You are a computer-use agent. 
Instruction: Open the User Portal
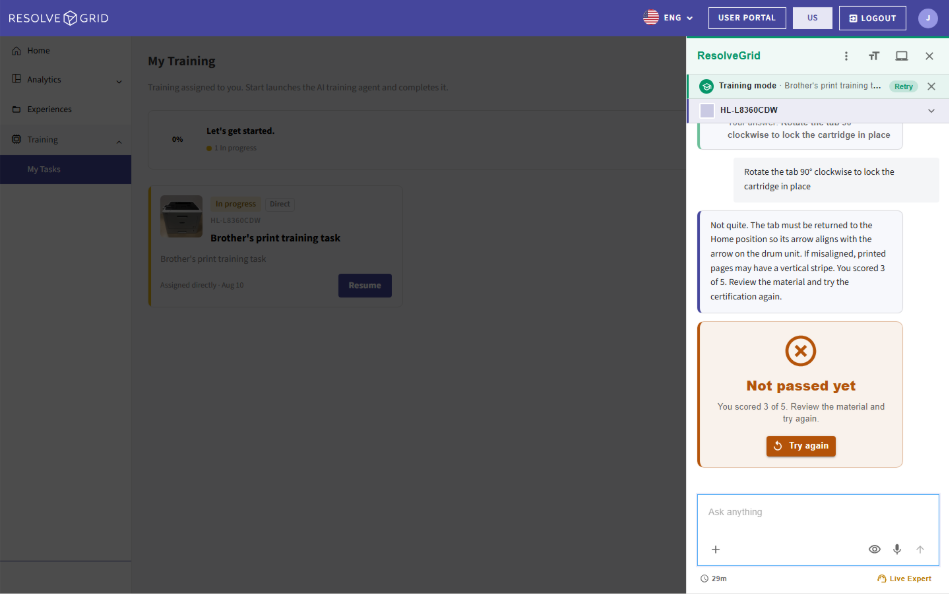[747, 18]
